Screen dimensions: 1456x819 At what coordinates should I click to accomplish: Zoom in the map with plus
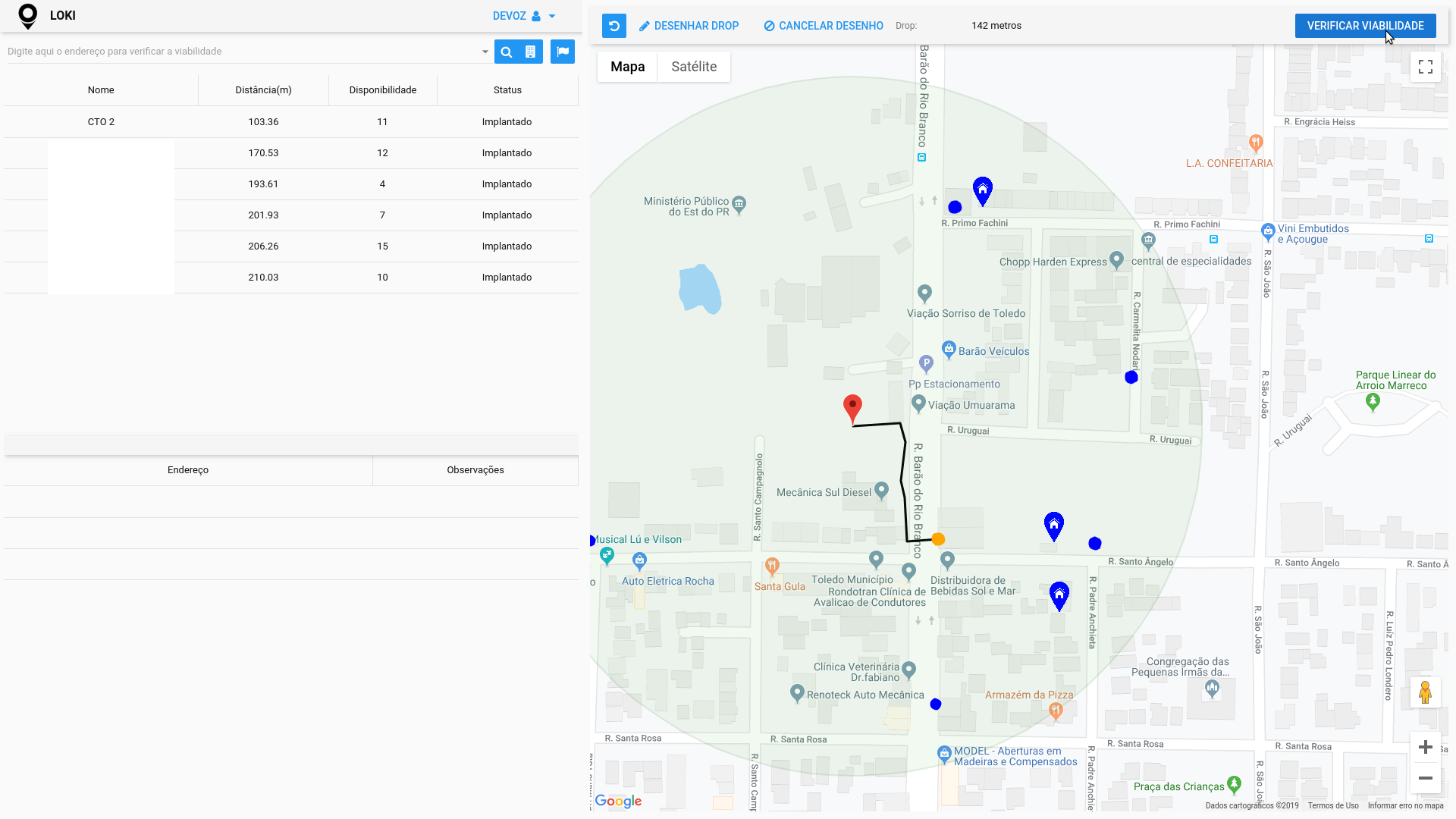(x=1425, y=747)
